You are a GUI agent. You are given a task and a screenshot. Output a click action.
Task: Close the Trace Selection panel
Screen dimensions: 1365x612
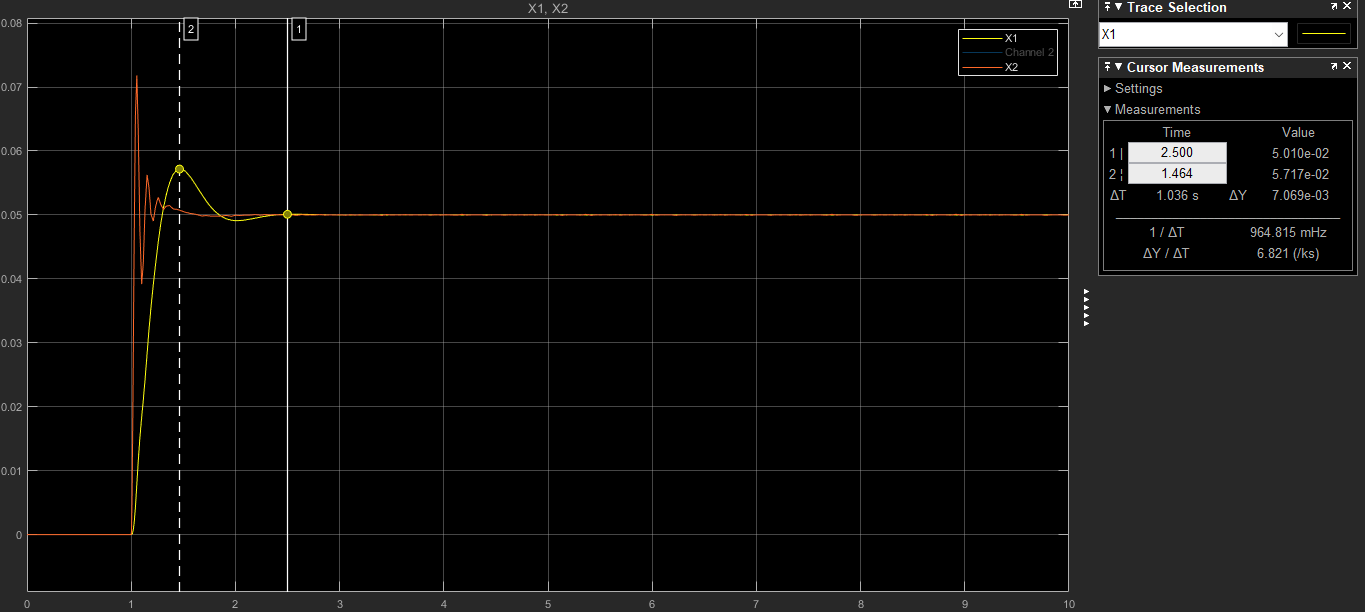[x=1347, y=8]
